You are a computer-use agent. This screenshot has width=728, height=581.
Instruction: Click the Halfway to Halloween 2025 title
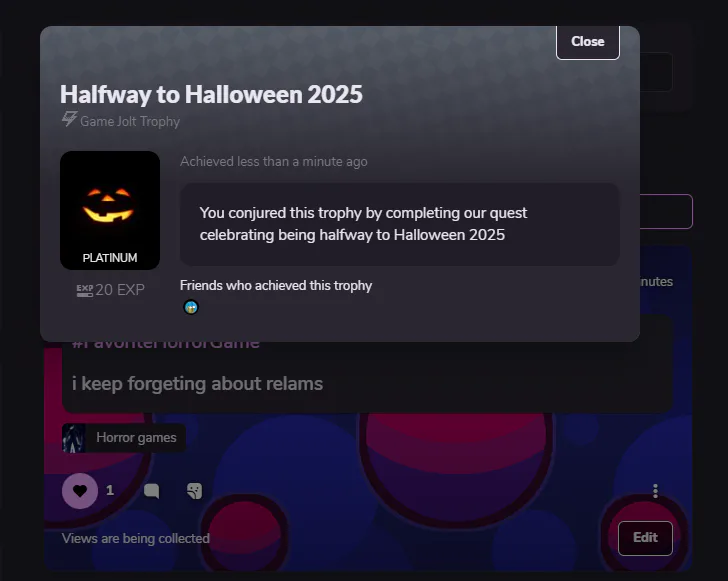pos(211,94)
